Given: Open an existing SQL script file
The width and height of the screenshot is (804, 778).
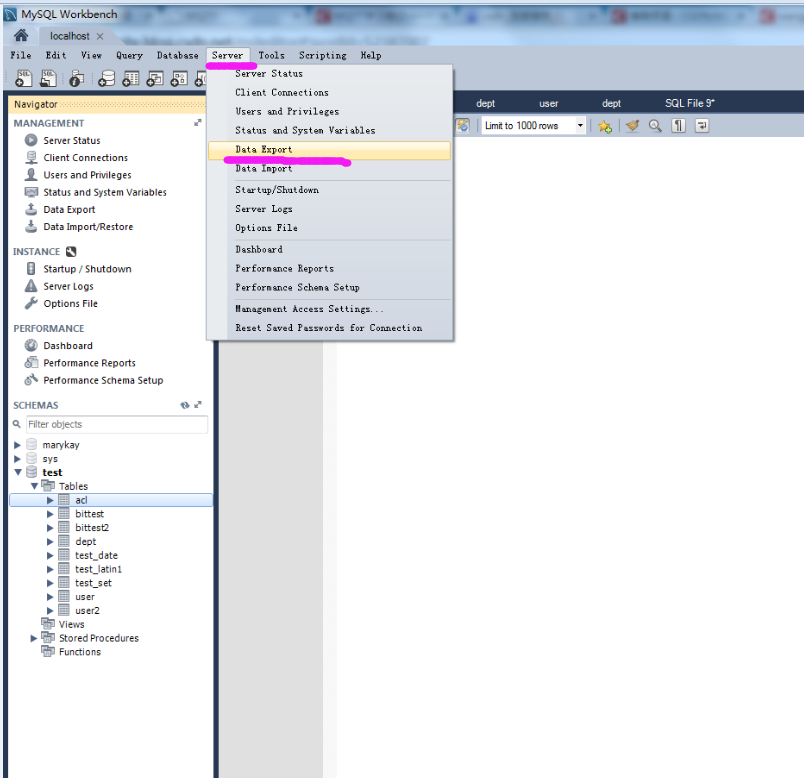Looking at the screenshot, I should [x=48, y=78].
